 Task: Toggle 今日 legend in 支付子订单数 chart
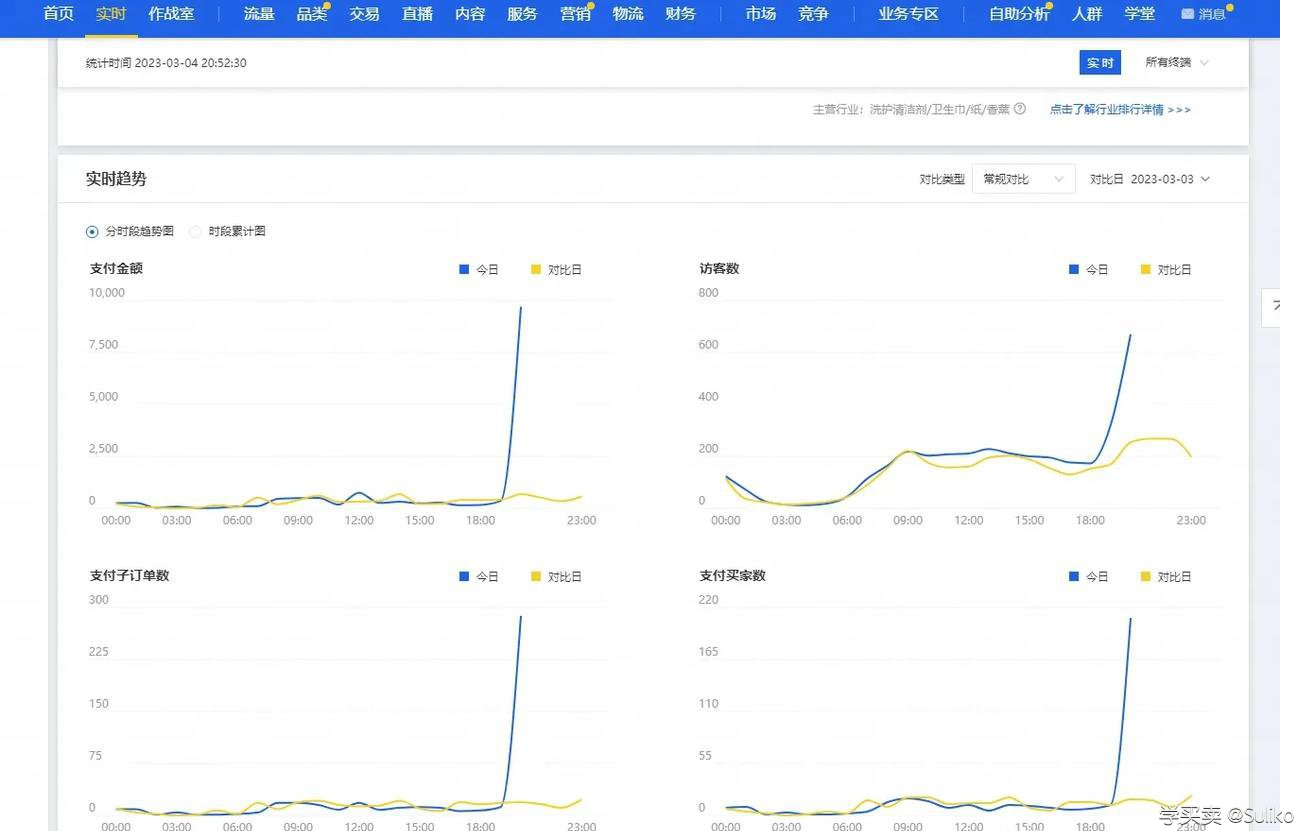pyautogui.click(x=479, y=577)
